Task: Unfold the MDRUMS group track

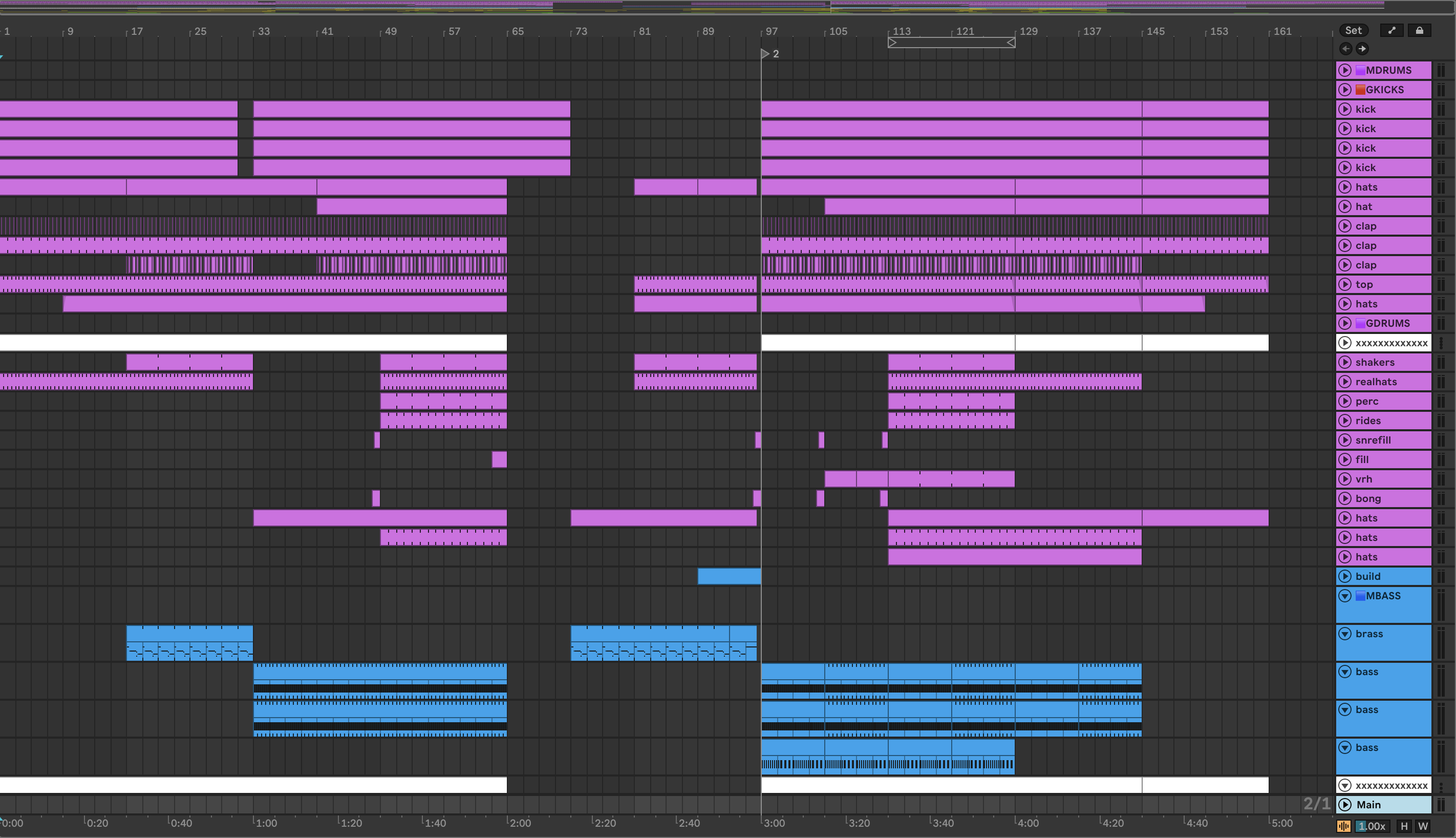Action: point(1345,70)
